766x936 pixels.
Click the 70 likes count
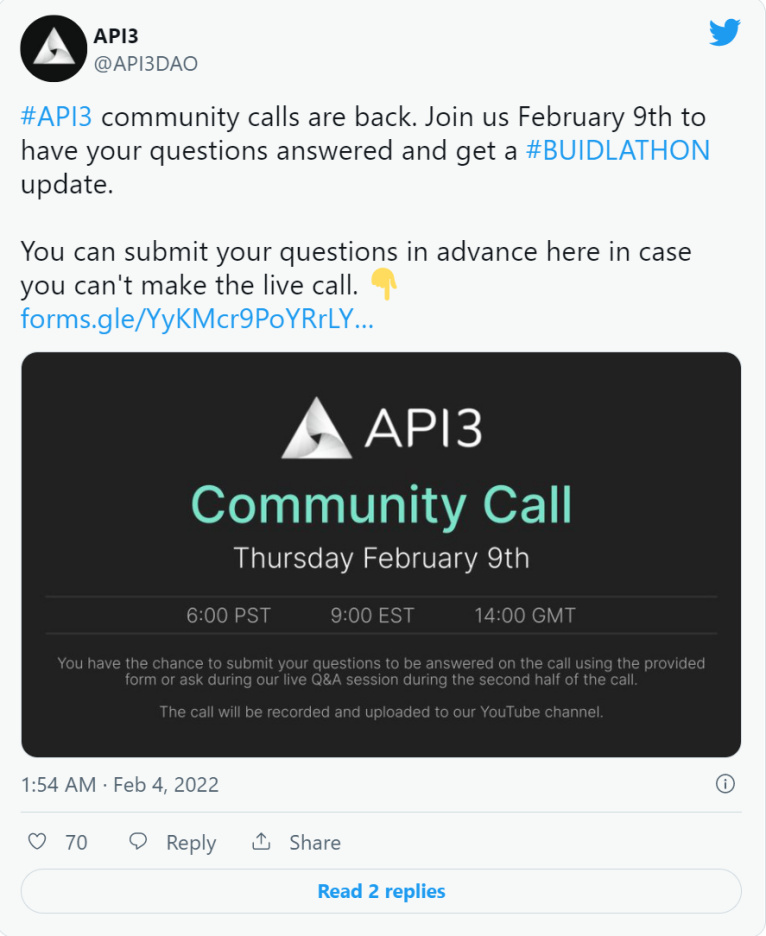[x=76, y=842]
